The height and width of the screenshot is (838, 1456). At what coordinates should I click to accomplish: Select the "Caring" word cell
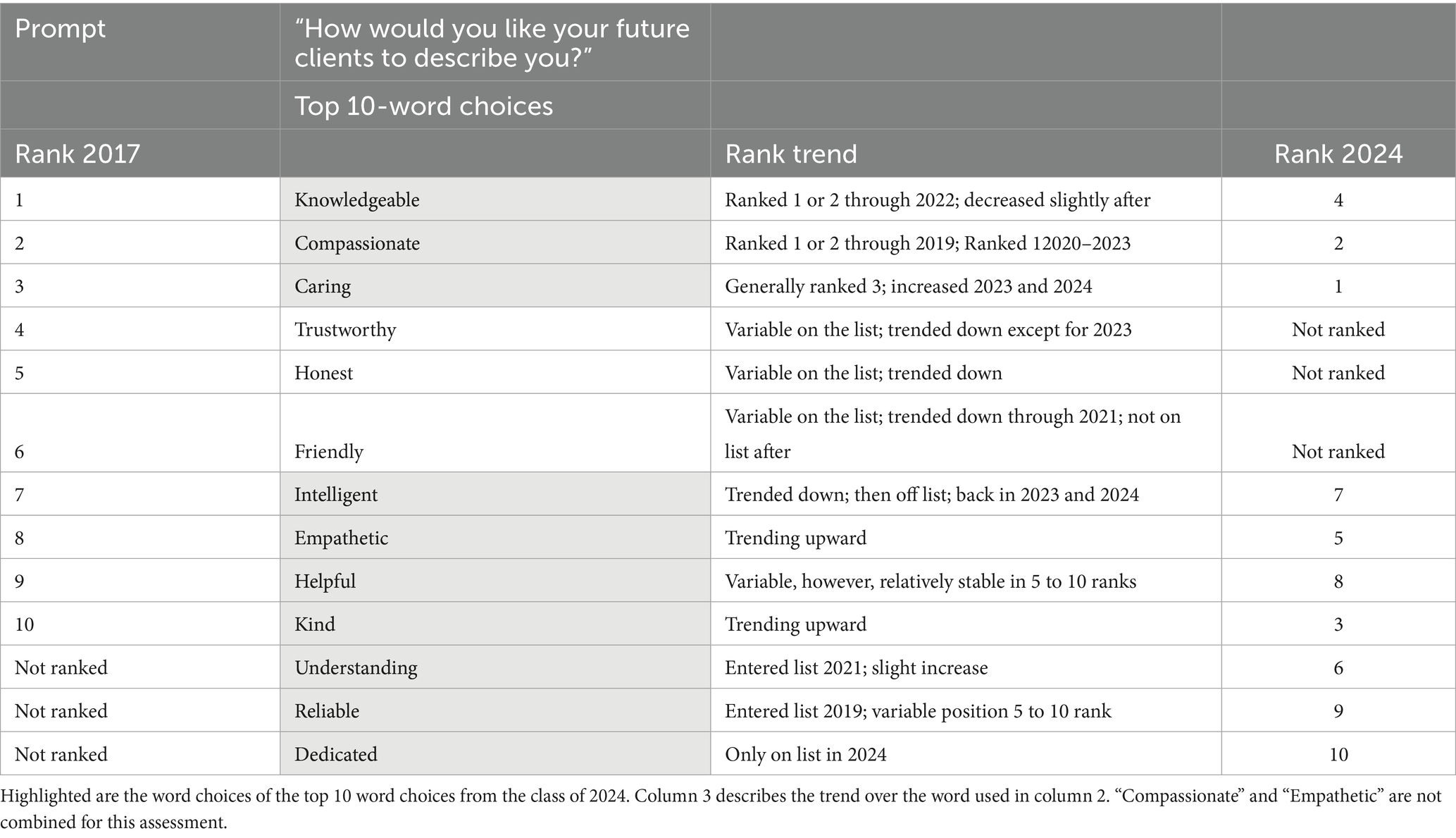[323, 286]
